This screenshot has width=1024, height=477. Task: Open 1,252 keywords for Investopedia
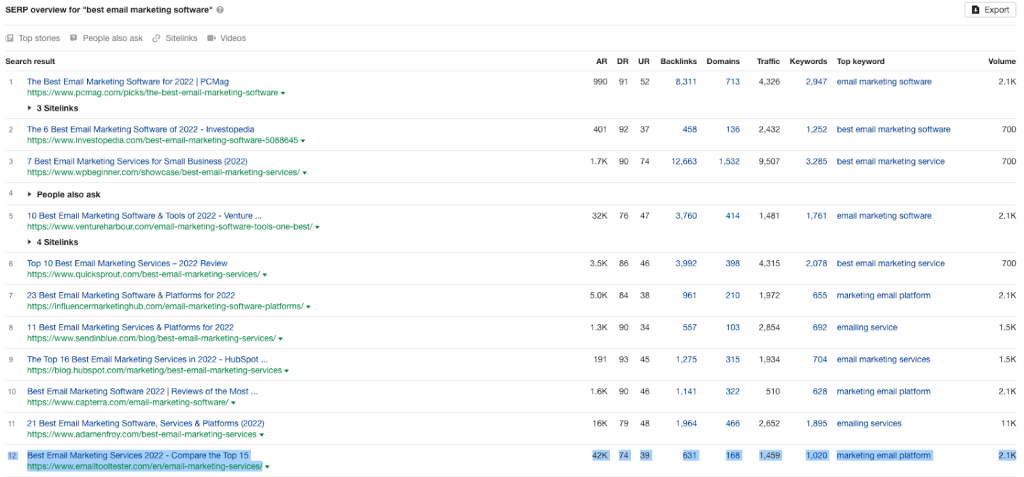pyautogui.click(x=816, y=129)
